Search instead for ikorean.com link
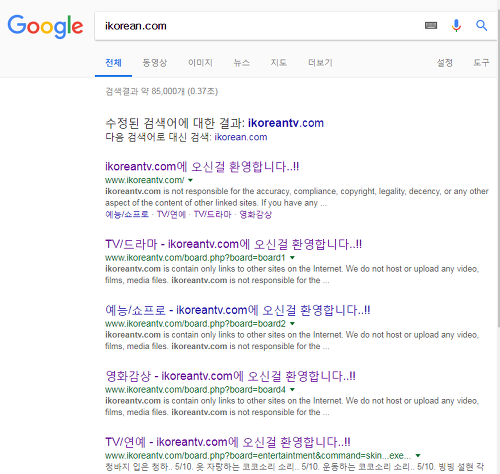 point(241,137)
